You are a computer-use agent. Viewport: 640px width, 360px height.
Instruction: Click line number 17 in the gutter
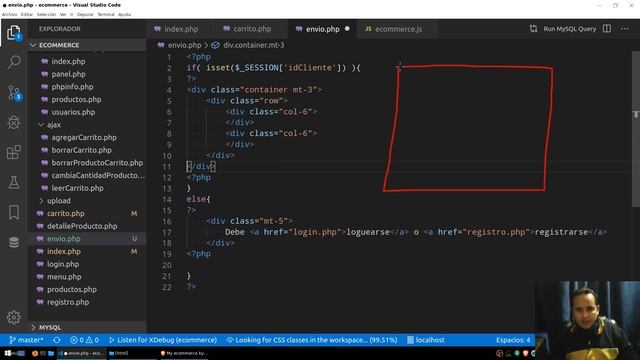167,232
